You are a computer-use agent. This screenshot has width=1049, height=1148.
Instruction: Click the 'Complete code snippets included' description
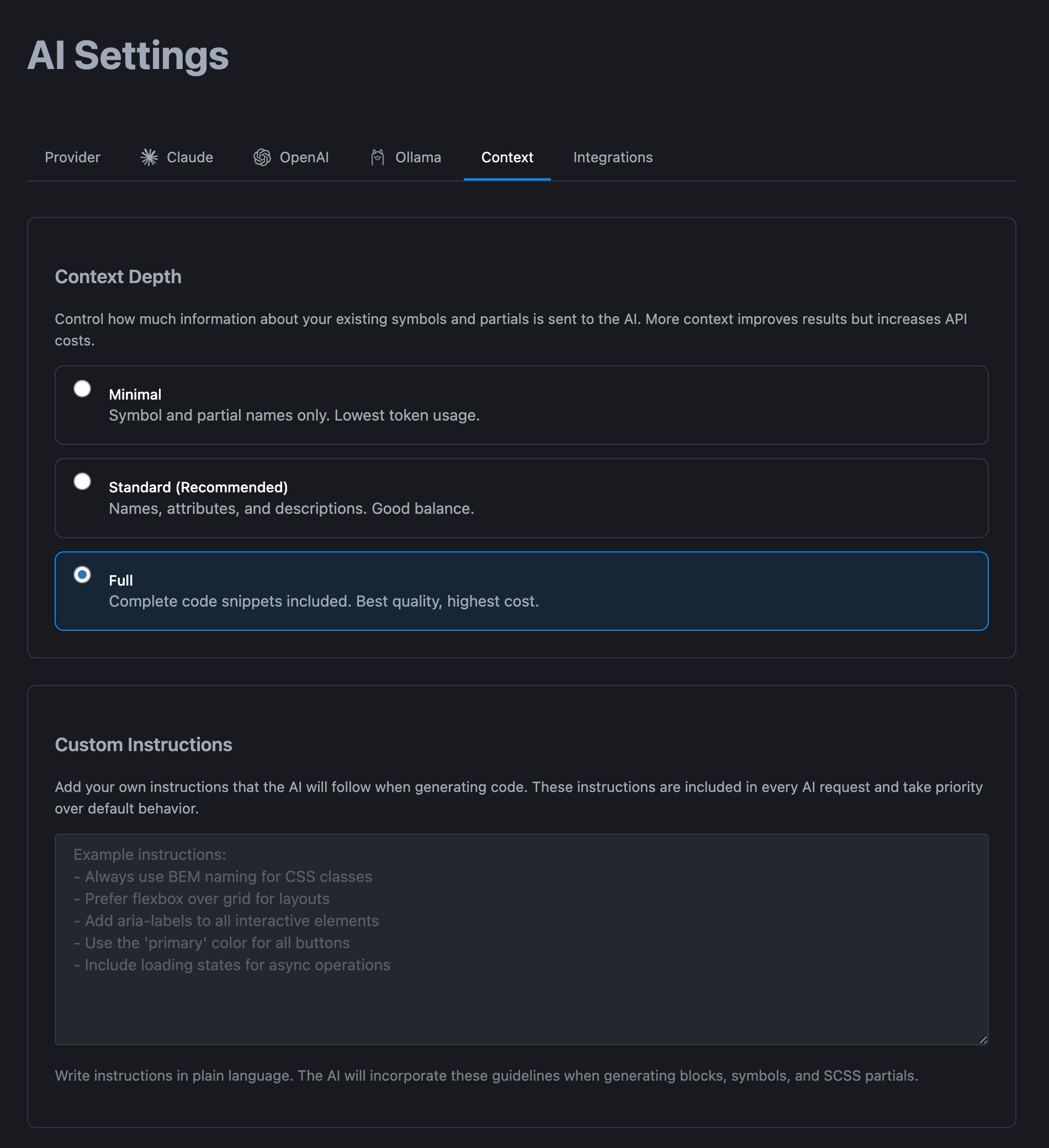pos(324,602)
